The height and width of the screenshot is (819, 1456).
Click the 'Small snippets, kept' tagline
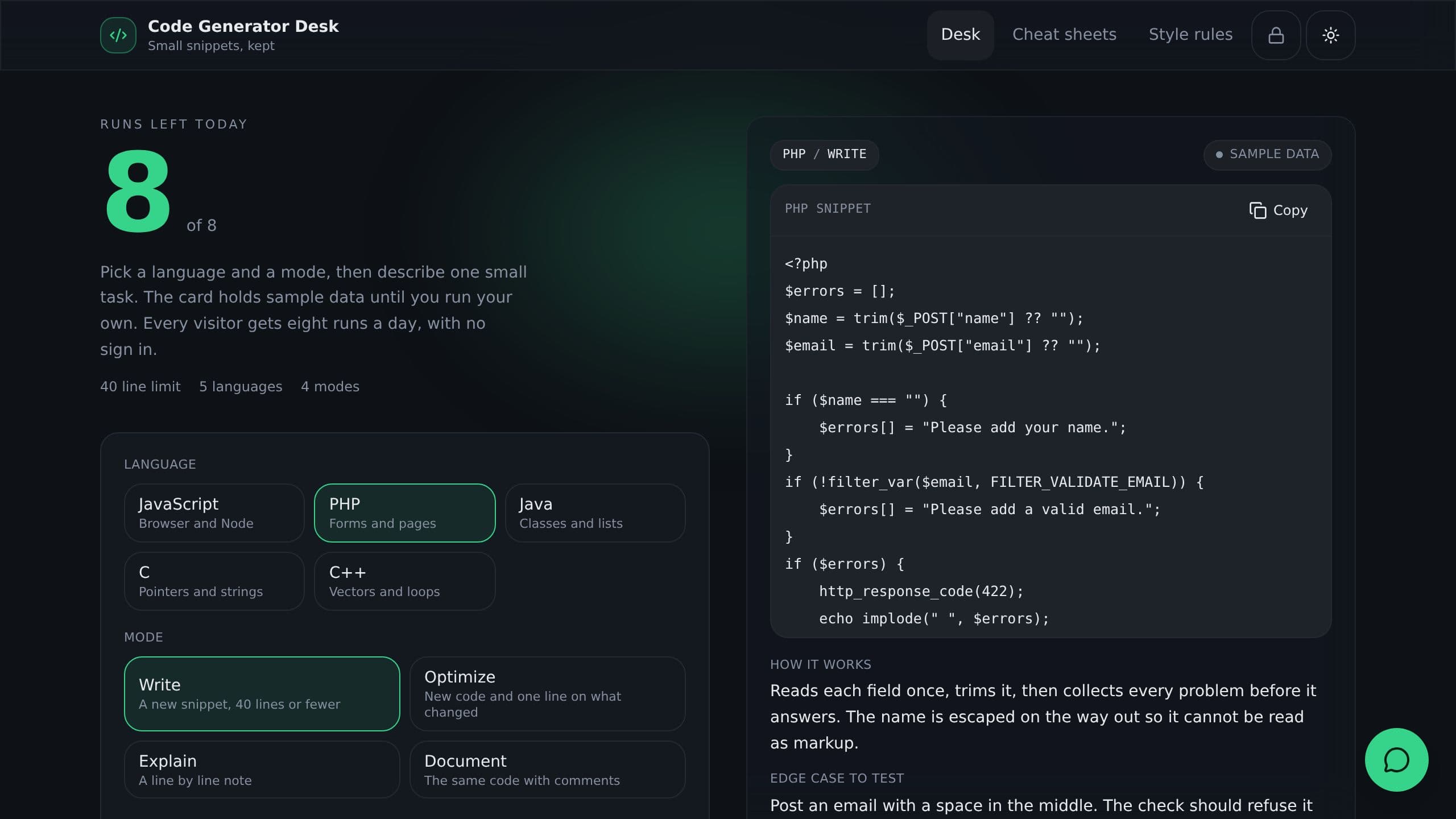coord(211,46)
